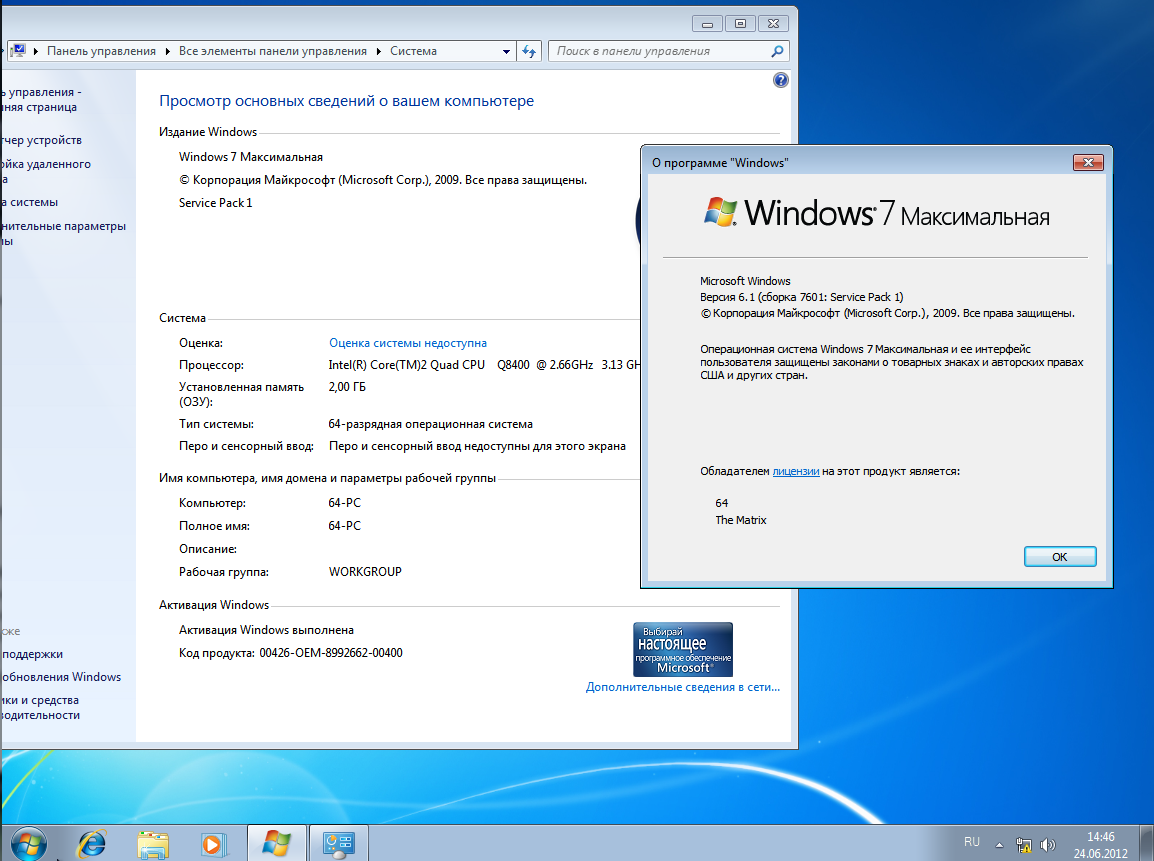This screenshot has width=1154, height=861.
Task: Expand the arrow before Панель управления breadcrumb
Action: (36, 51)
